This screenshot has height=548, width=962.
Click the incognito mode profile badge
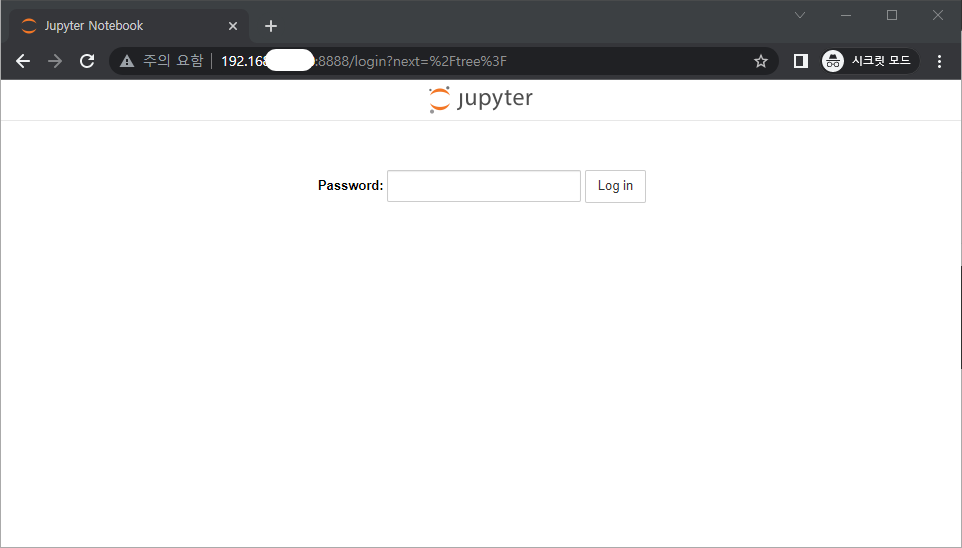869,61
